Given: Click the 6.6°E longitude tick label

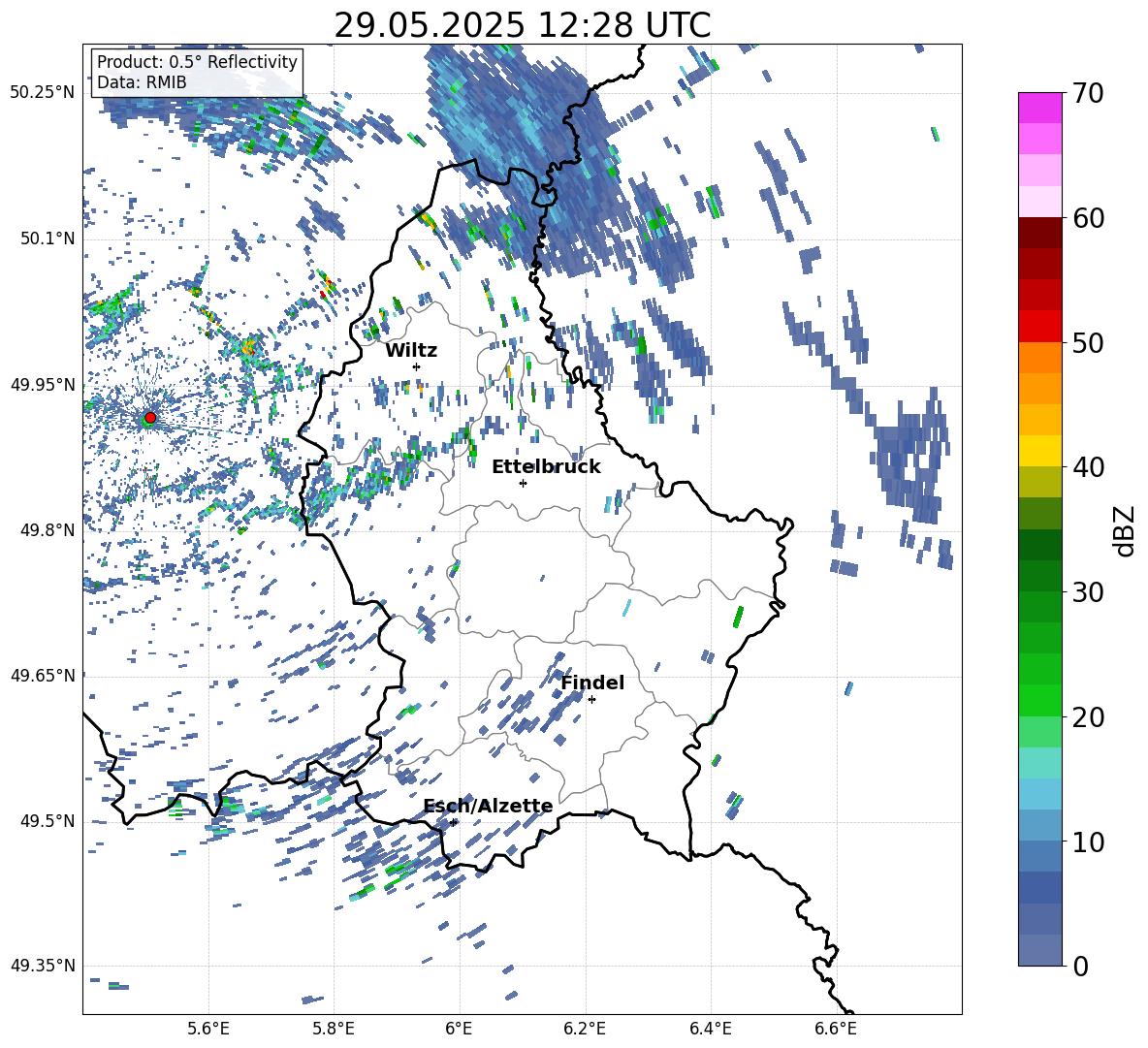Looking at the screenshot, I should (x=836, y=1029).
